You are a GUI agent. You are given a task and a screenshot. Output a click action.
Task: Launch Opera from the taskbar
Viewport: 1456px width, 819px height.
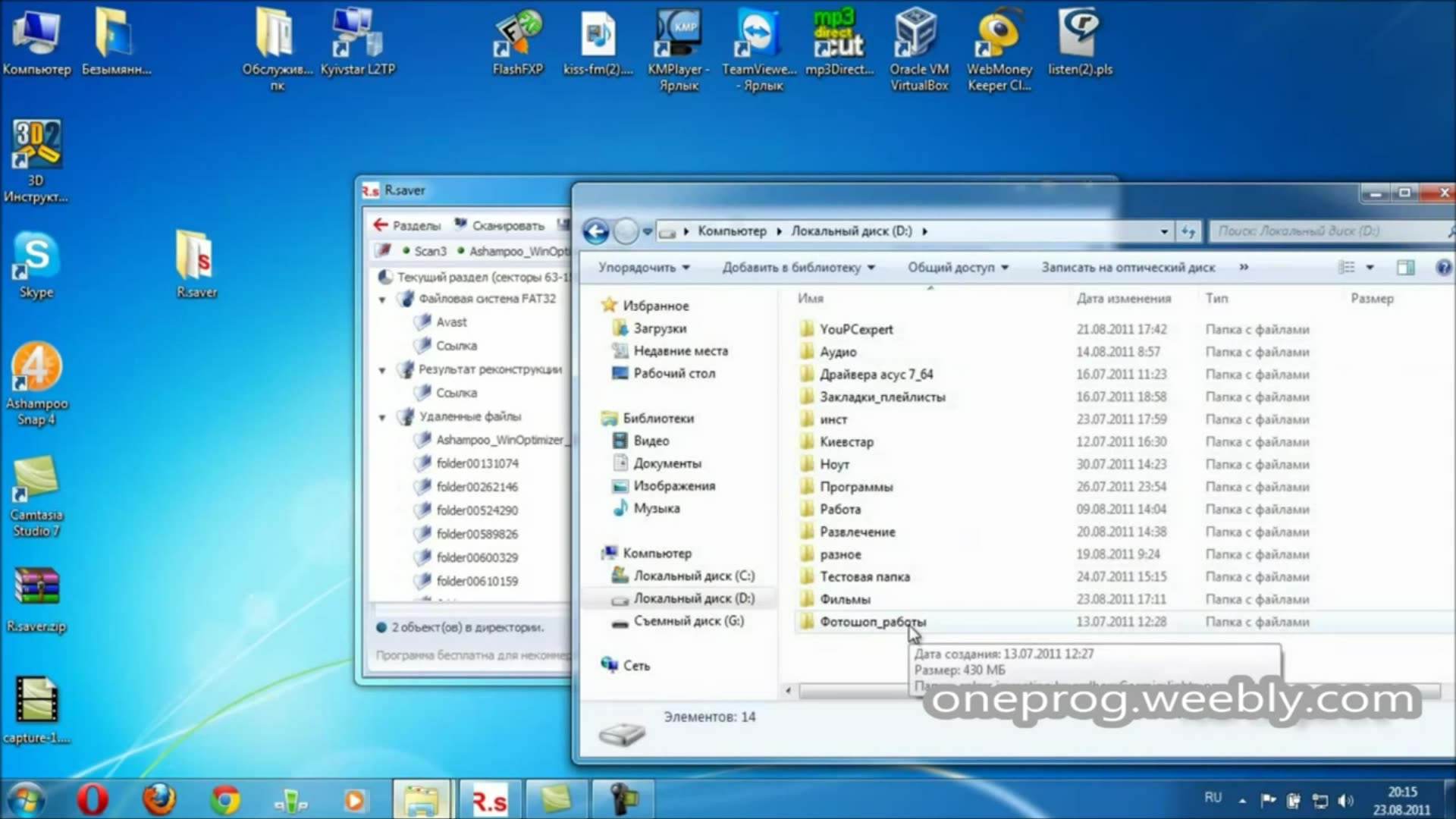coord(92,800)
